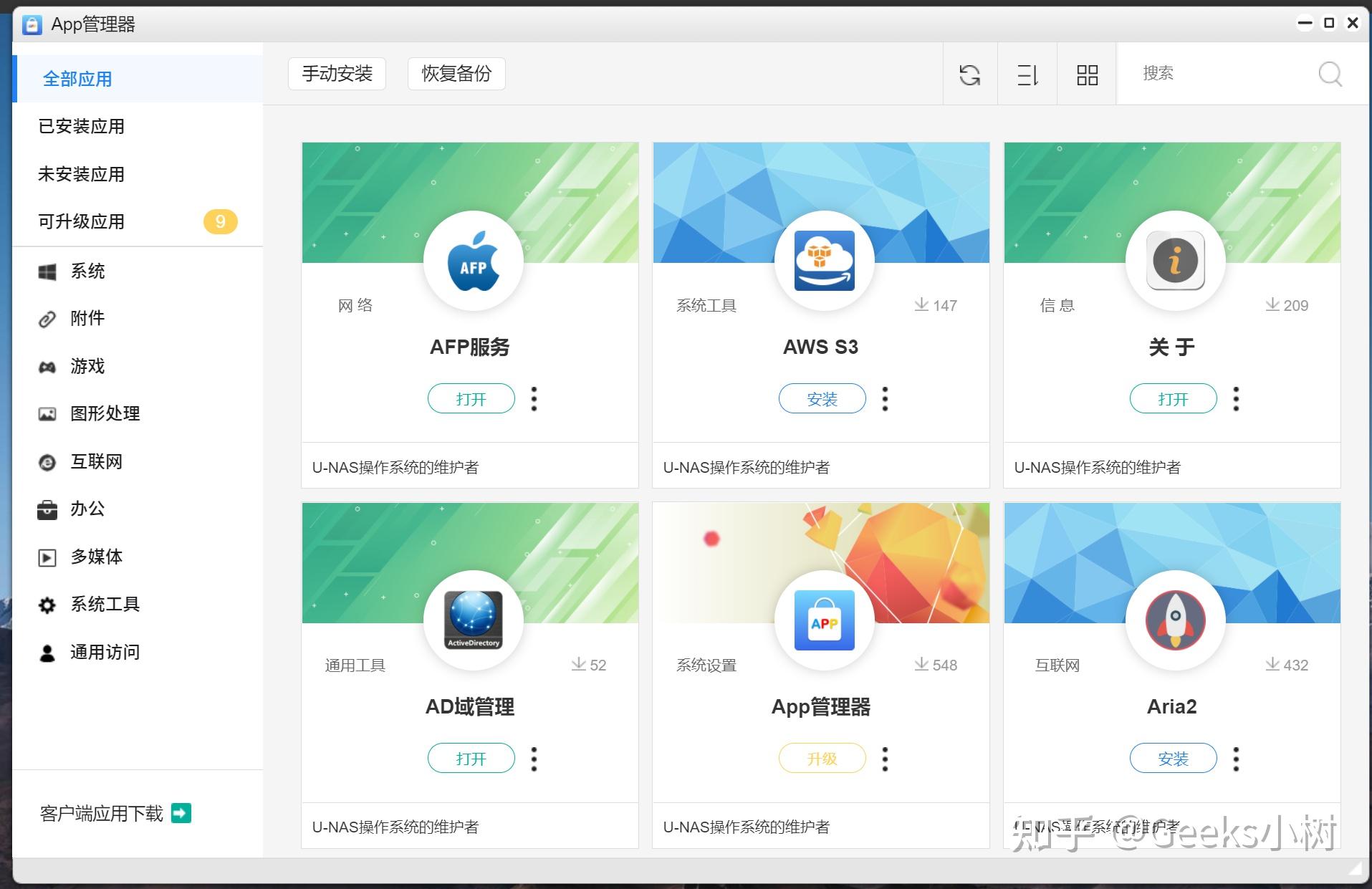Click the refresh icon in toolbar
Screen dimensions: 1372x889
point(969,75)
